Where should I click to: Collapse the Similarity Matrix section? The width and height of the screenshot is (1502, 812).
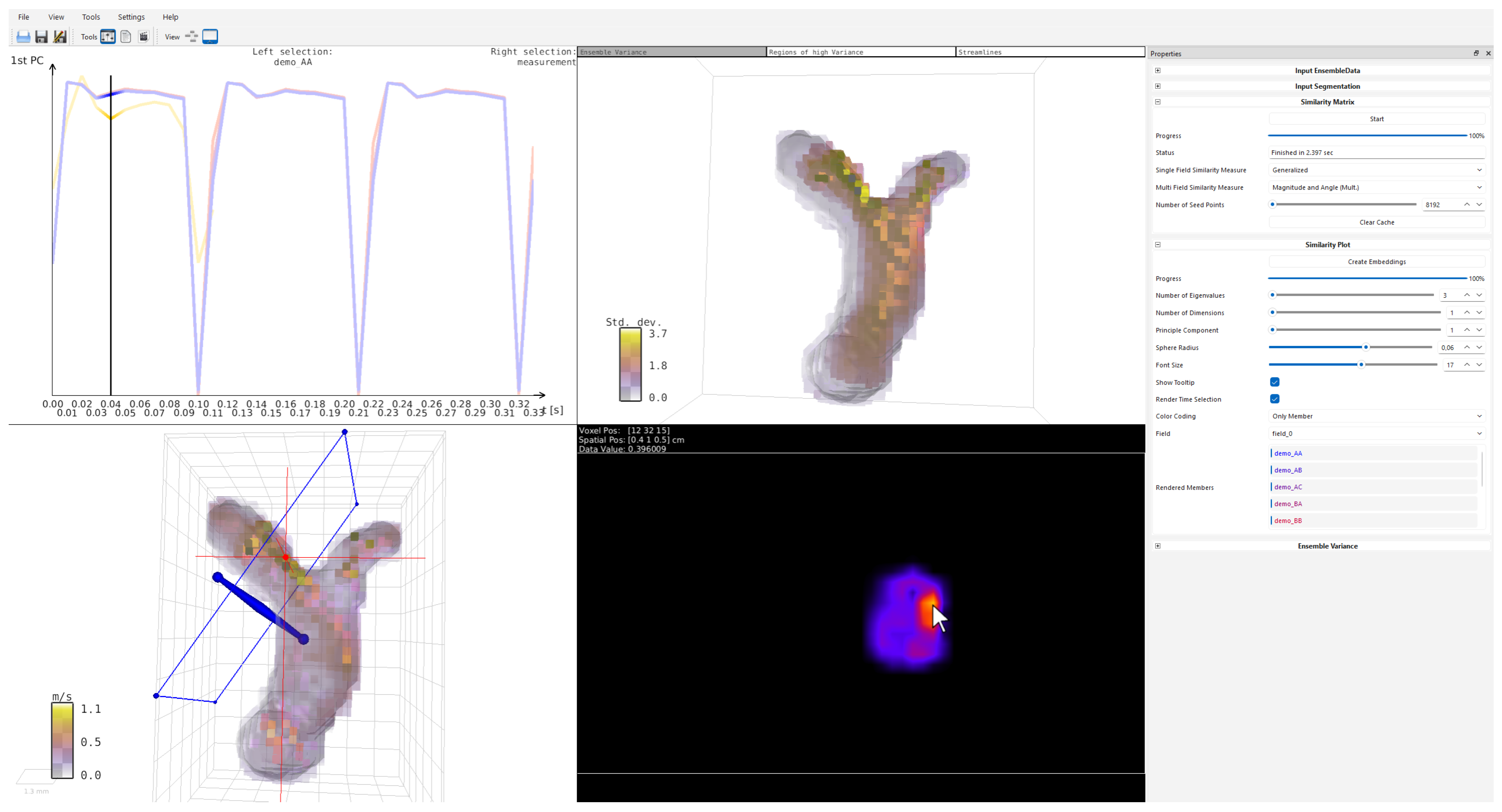[1158, 102]
